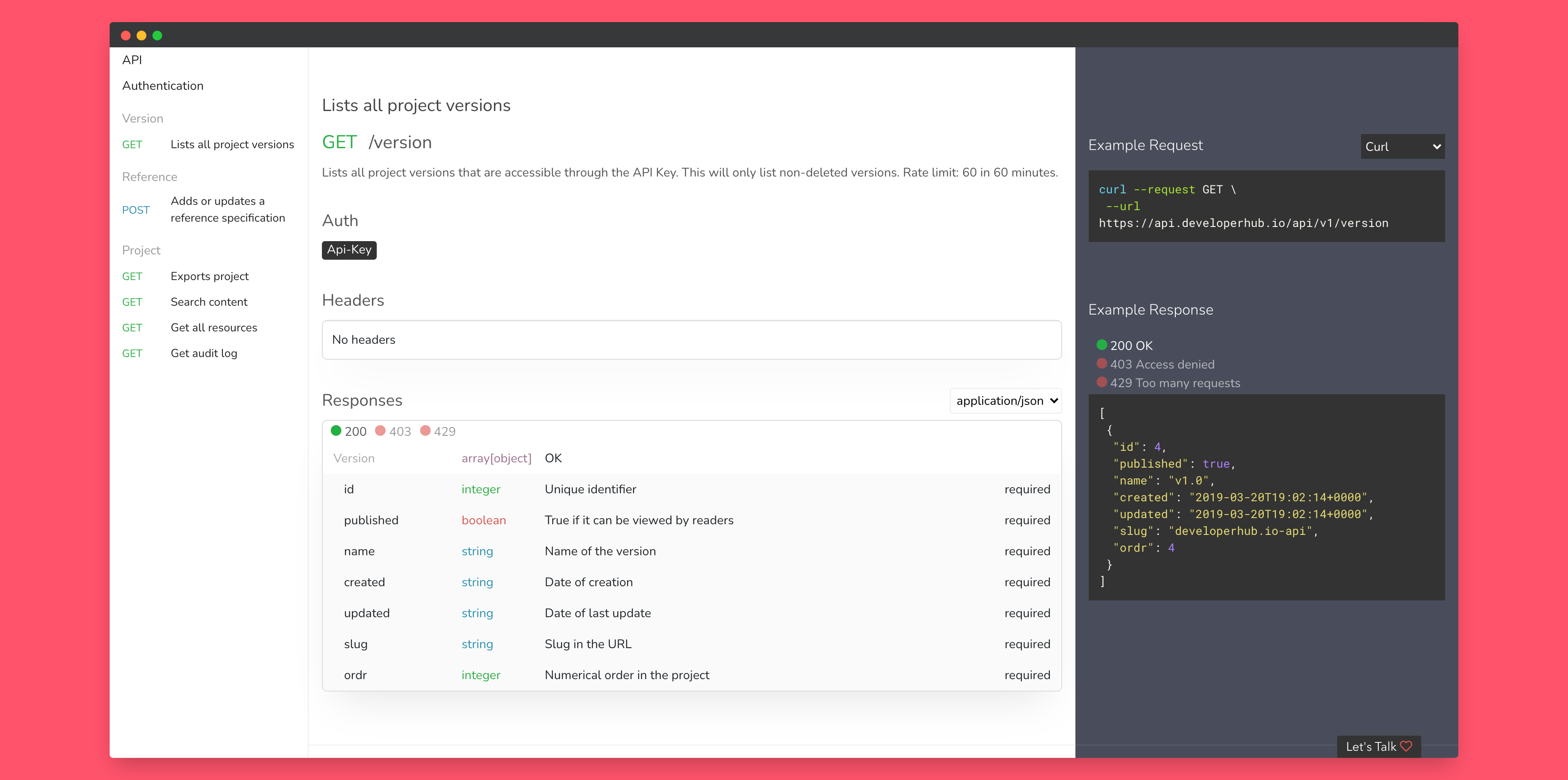Click the Api-Key auth badge

coord(349,250)
